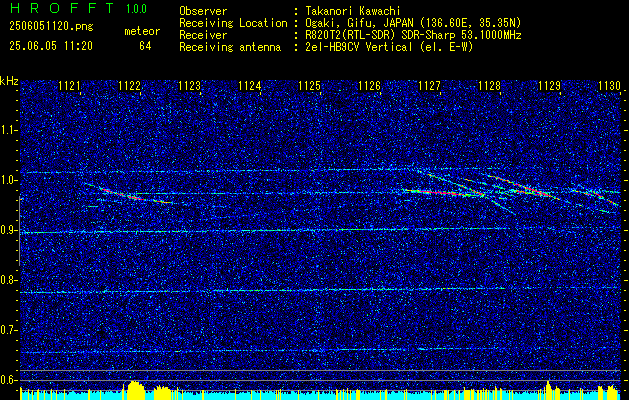Screen dimensions: 629x400
Task: Click the kHz axis unit label
Action: pos(9,81)
